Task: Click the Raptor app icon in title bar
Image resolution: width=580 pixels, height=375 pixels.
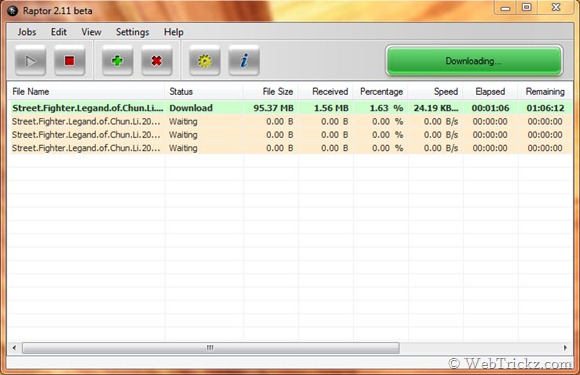Action: (x=13, y=11)
